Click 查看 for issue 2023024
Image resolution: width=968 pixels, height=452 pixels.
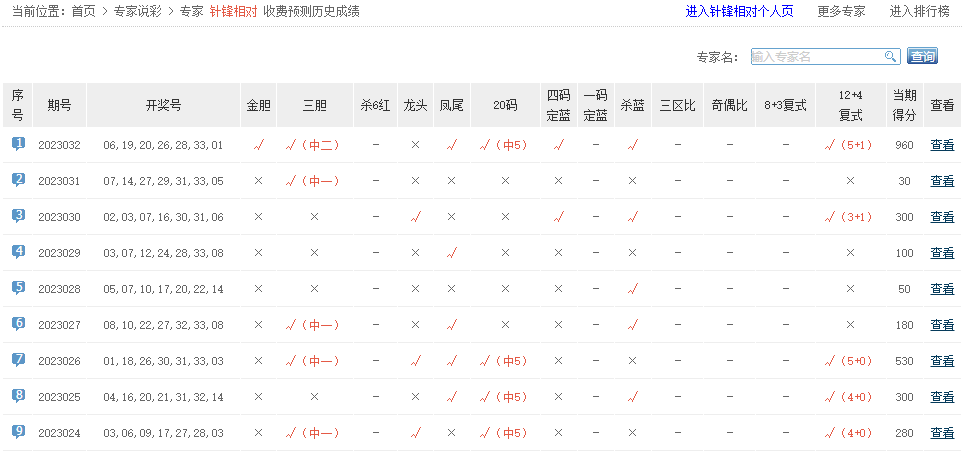coord(942,433)
